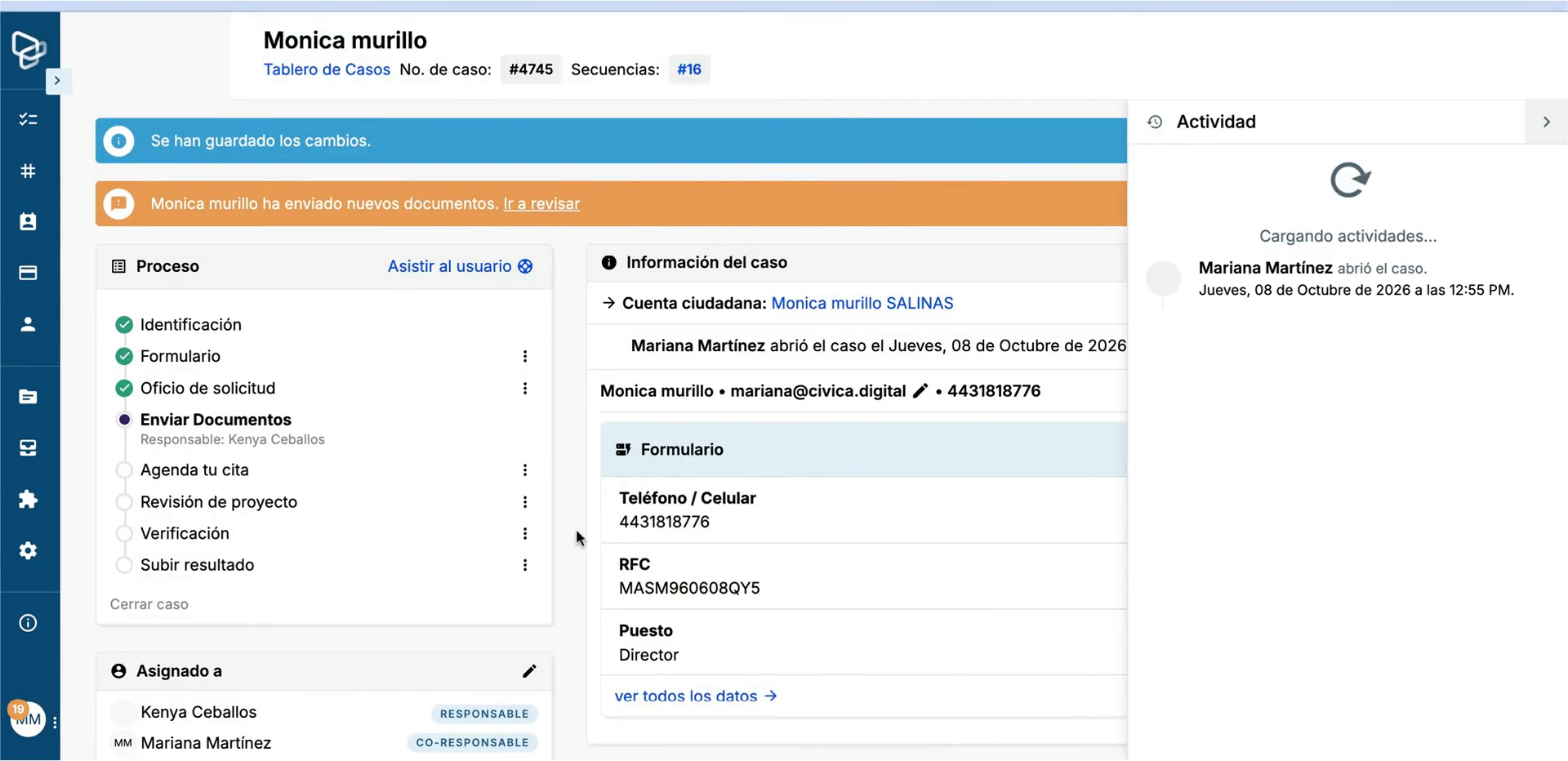Open the users person sidebar icon

tap(29, 324)
